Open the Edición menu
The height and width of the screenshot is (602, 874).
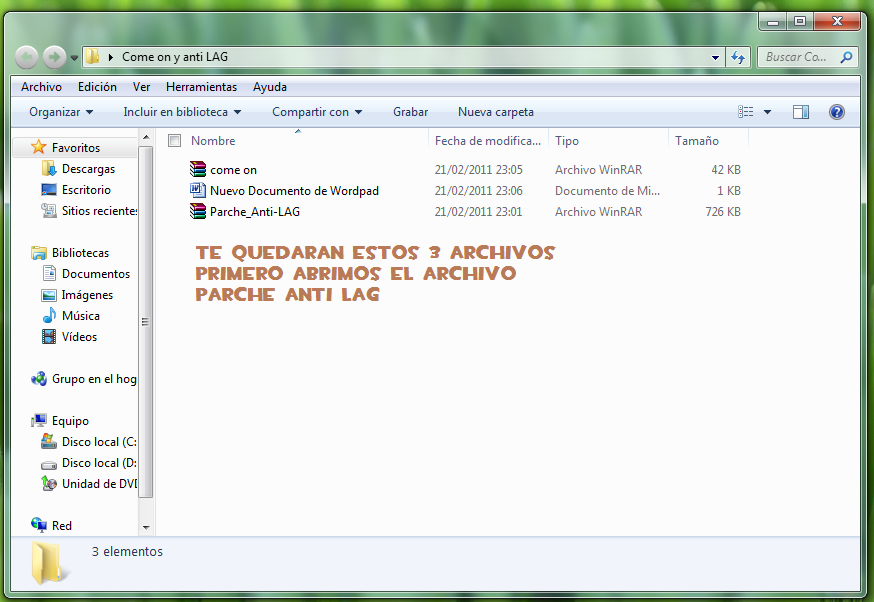pyautogui.click(x=97, y=87)
